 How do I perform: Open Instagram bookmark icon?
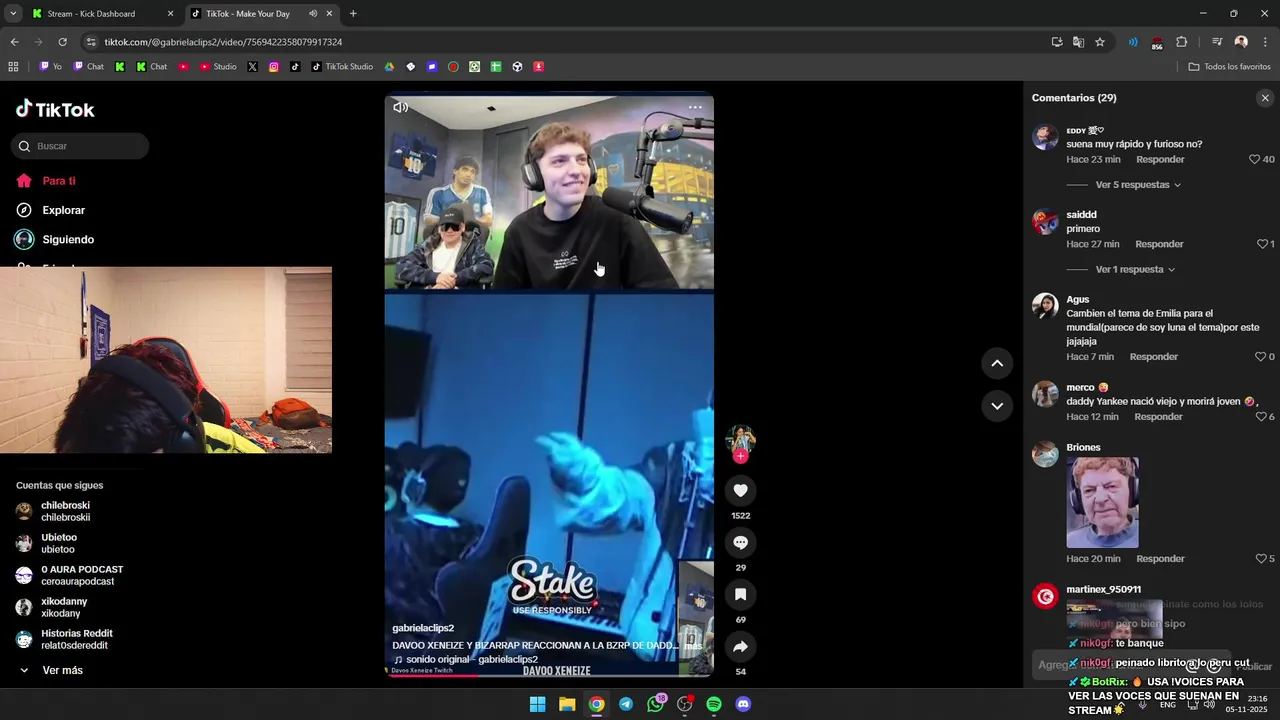(x=274, y=67)
